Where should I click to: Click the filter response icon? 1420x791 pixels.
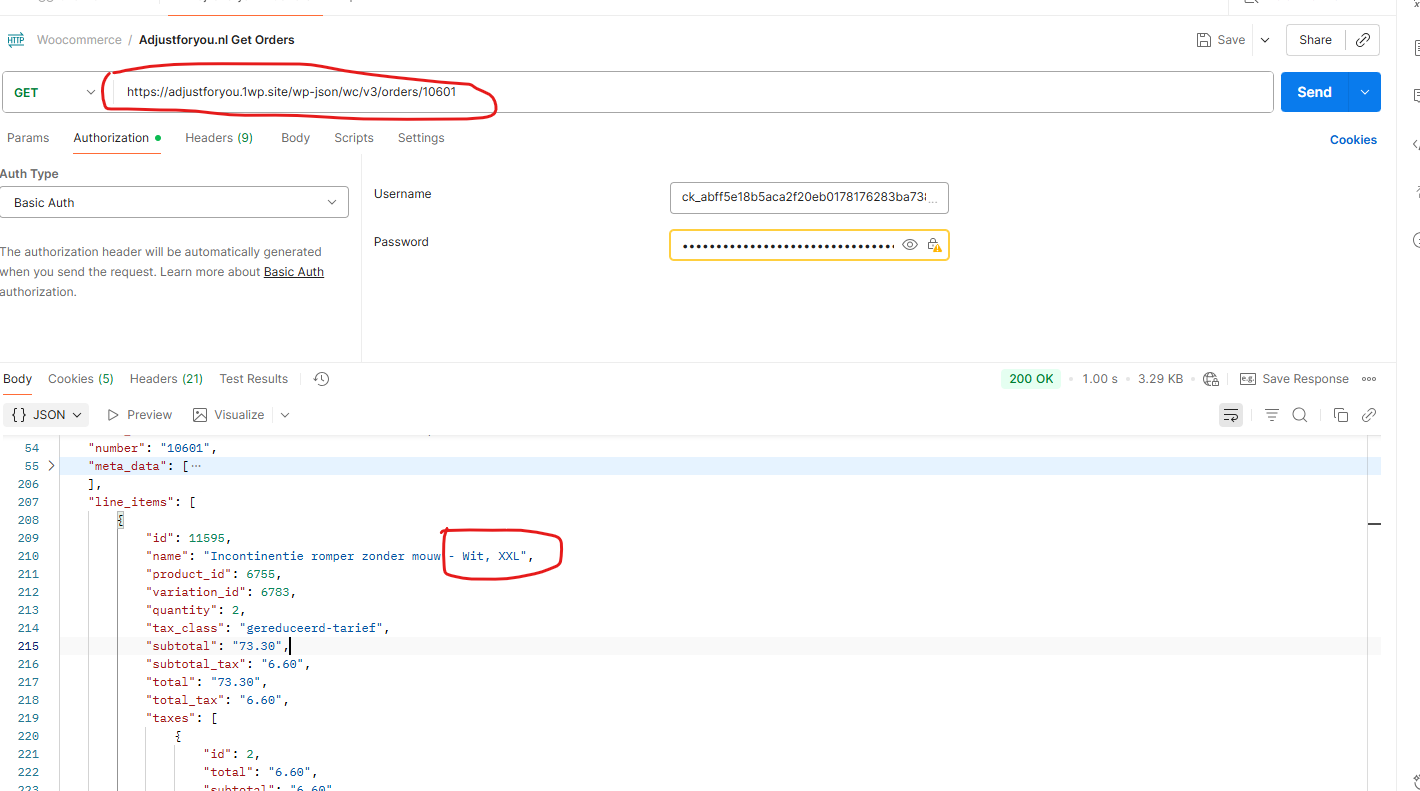(x=1272, y=415)
